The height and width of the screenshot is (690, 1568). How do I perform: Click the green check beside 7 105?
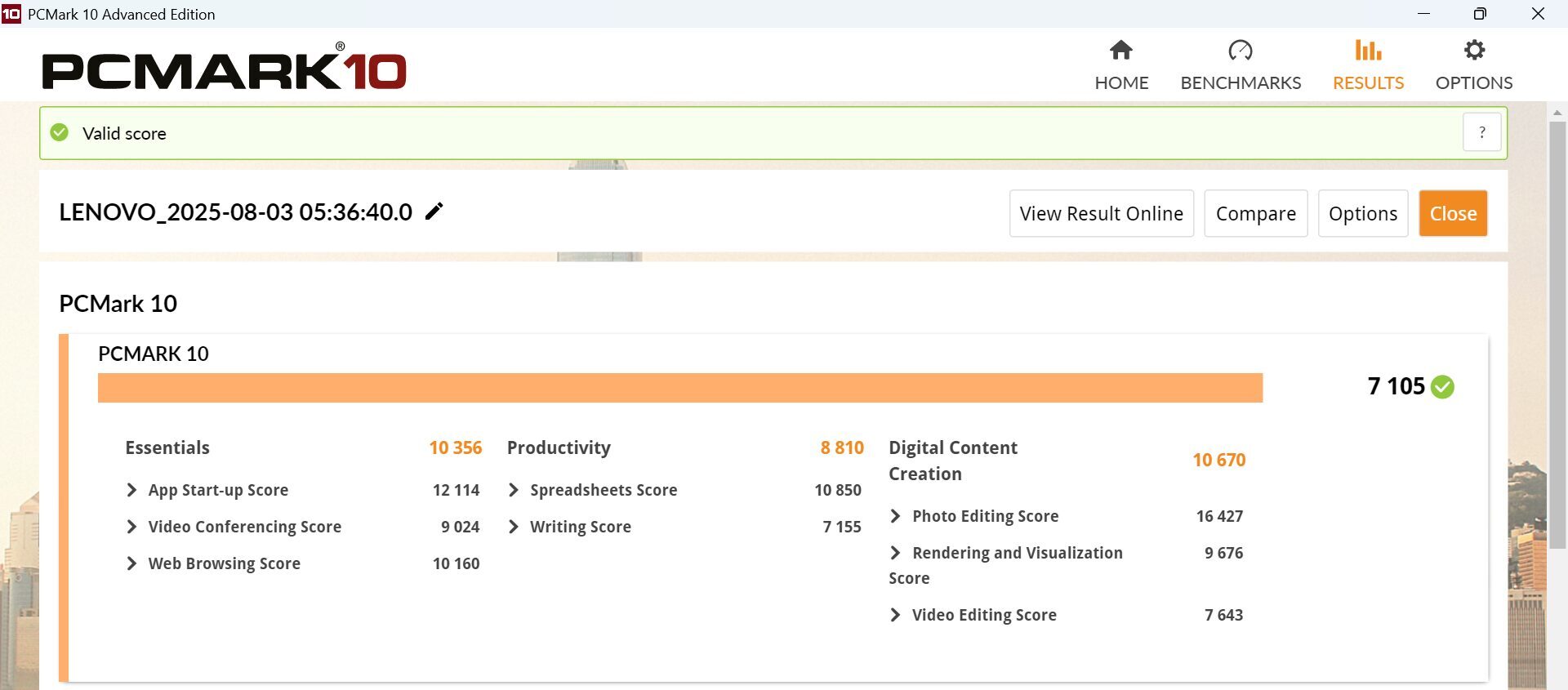(x=1443, y=386)
